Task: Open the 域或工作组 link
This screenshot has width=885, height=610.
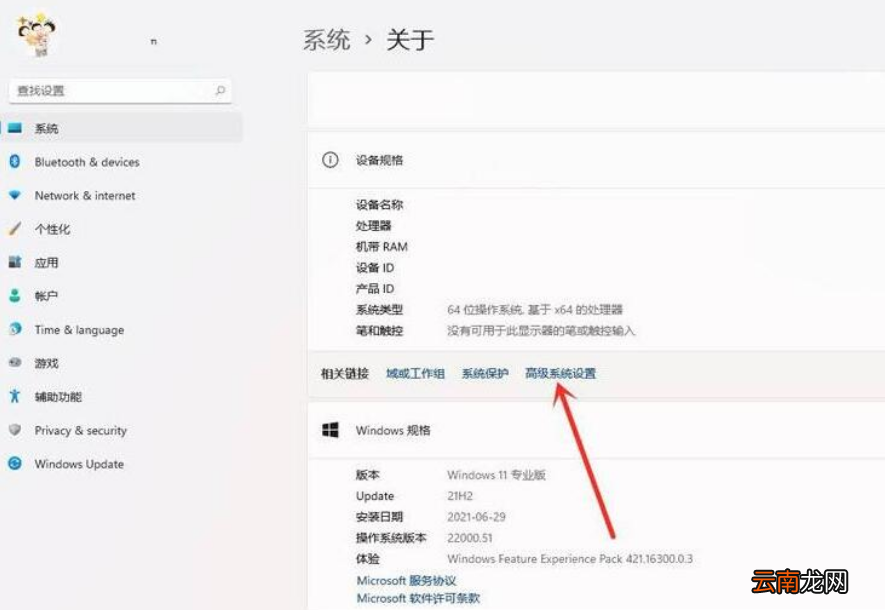Action: (415, 373)
